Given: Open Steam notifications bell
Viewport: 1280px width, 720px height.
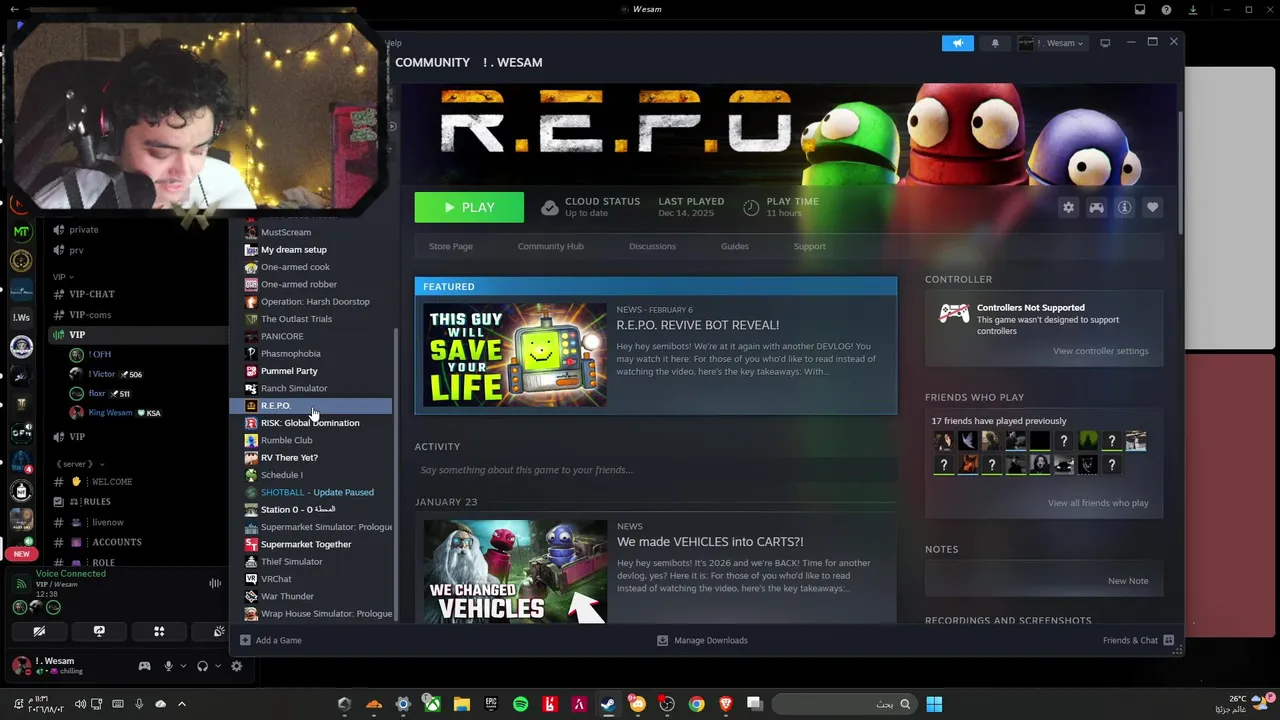Looking at the screenshot, I should [x=995, y=43].
